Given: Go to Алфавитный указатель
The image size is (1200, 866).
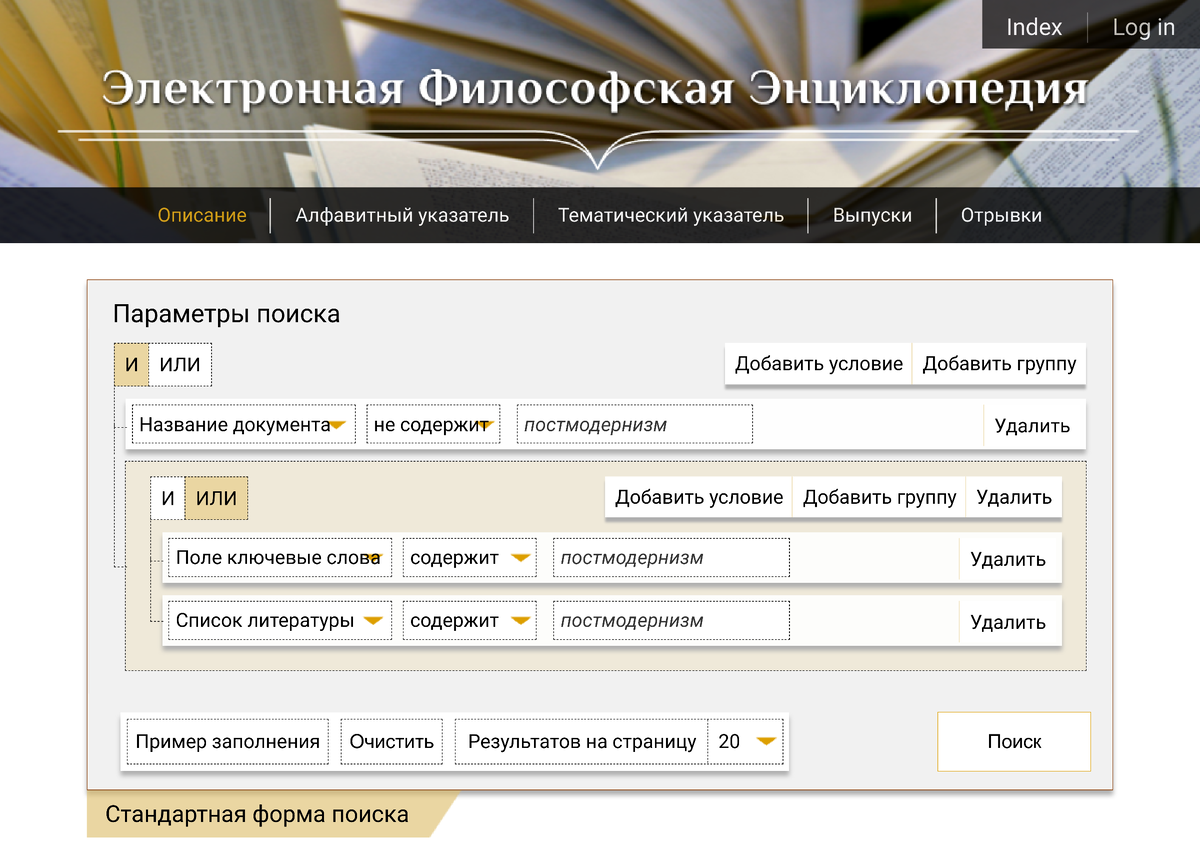Looking at the screenshot, I should click(402, 215).
